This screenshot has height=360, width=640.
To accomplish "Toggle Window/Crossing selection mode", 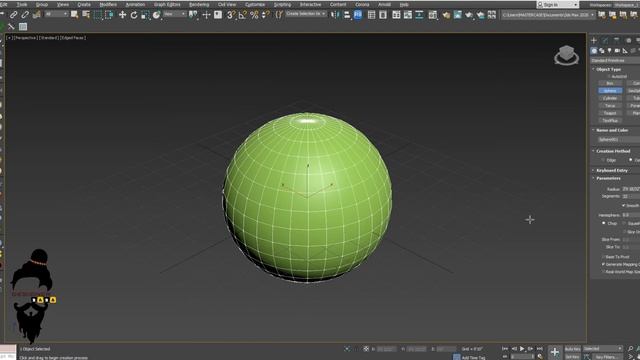I will [x=109, y=15].
